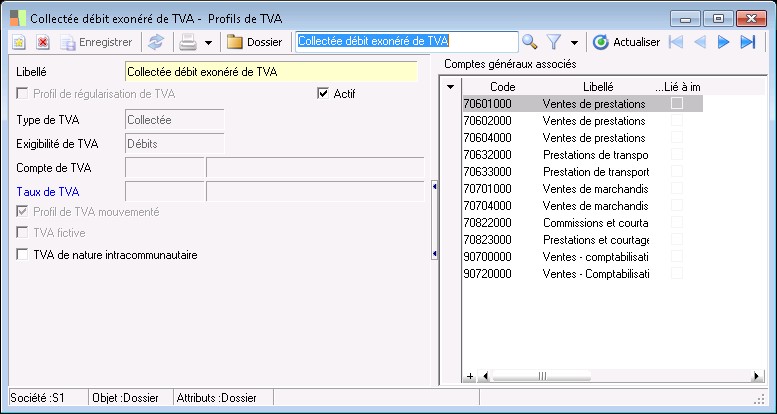
Task: Go to previous record arrow
Action: (700, 43)
